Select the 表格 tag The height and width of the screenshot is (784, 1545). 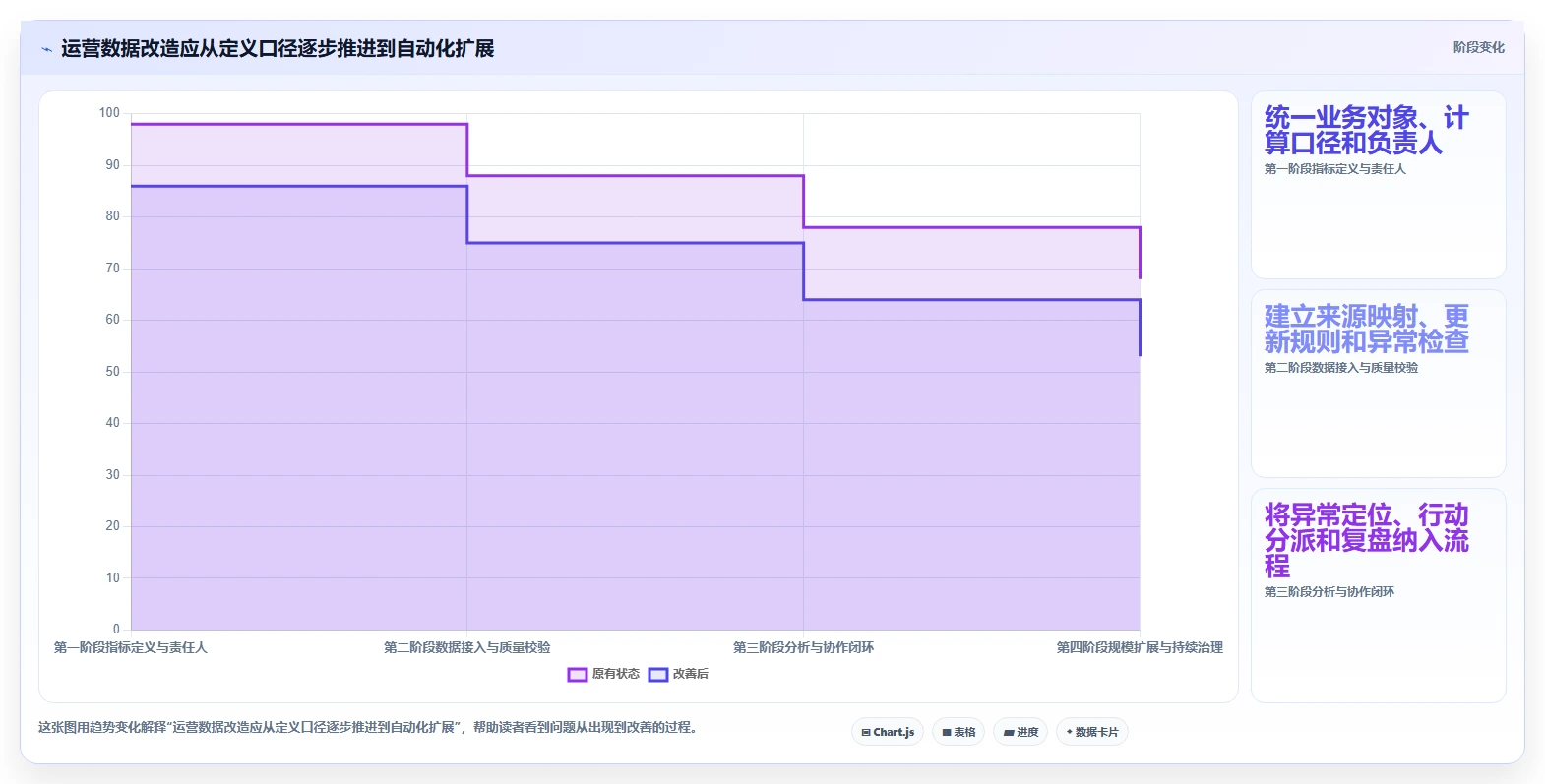coord(958,732)
